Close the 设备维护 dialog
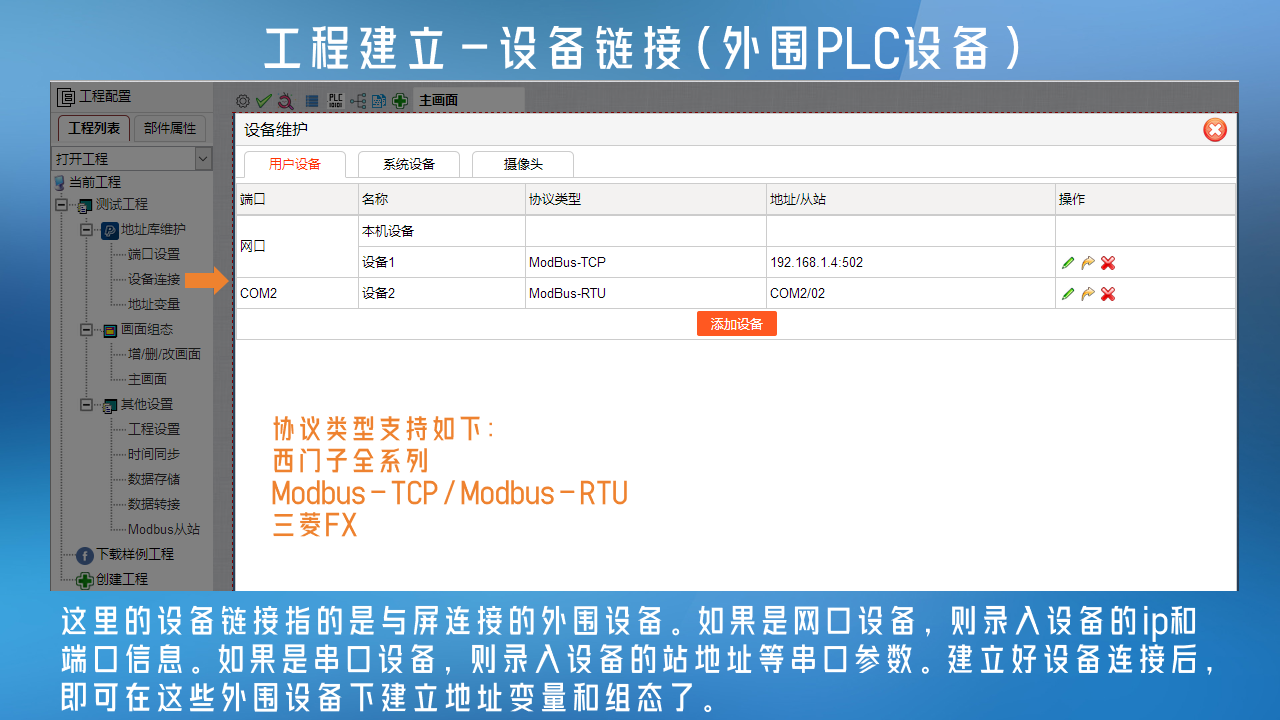 pos(1214,130)
